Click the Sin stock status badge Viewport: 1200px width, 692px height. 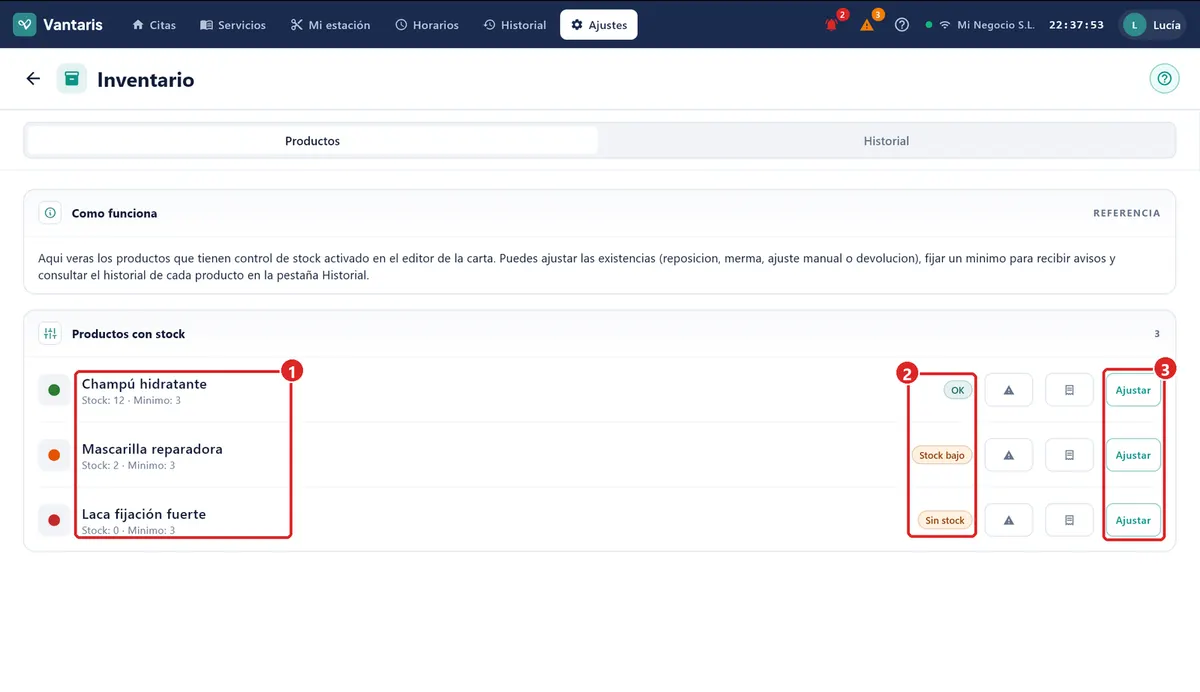pos(945,520)
